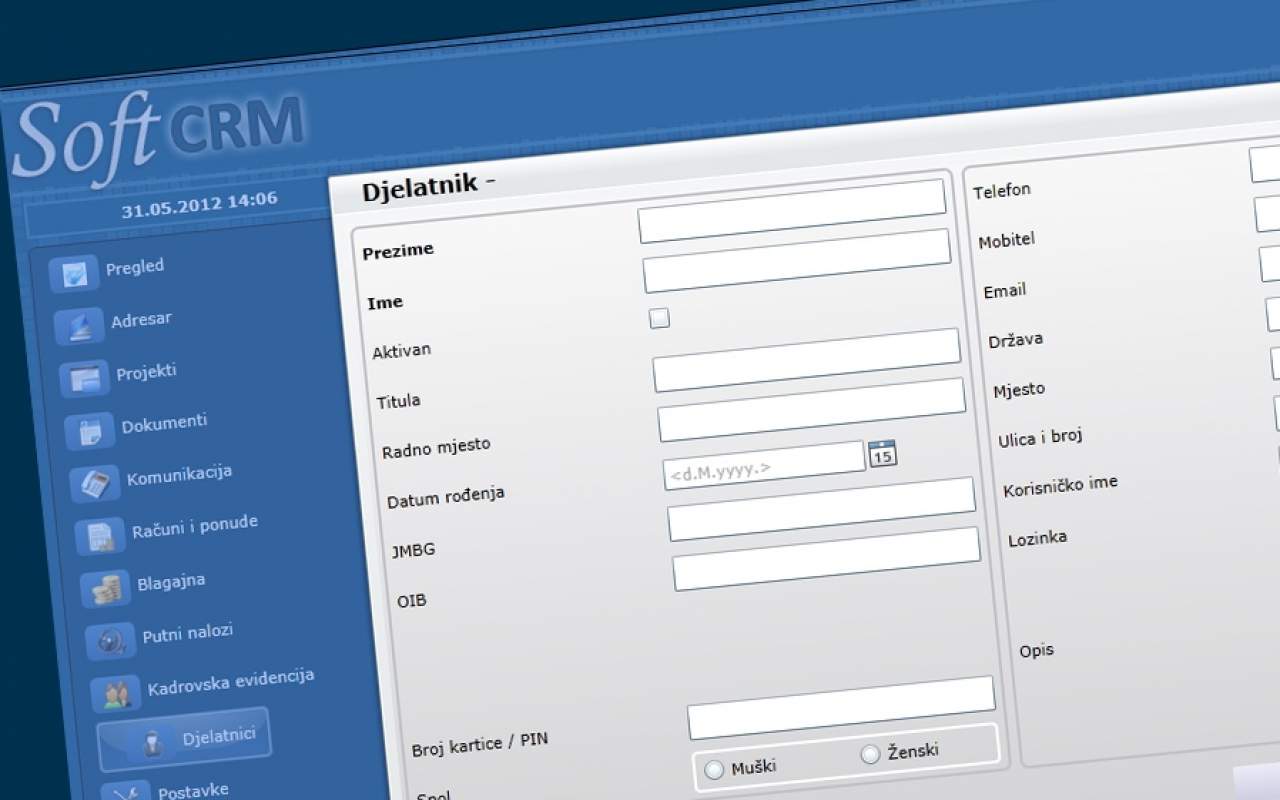Go to the Postavke menu entry
The height and width of the screenshot is (800, 1280).
(192, 791)
